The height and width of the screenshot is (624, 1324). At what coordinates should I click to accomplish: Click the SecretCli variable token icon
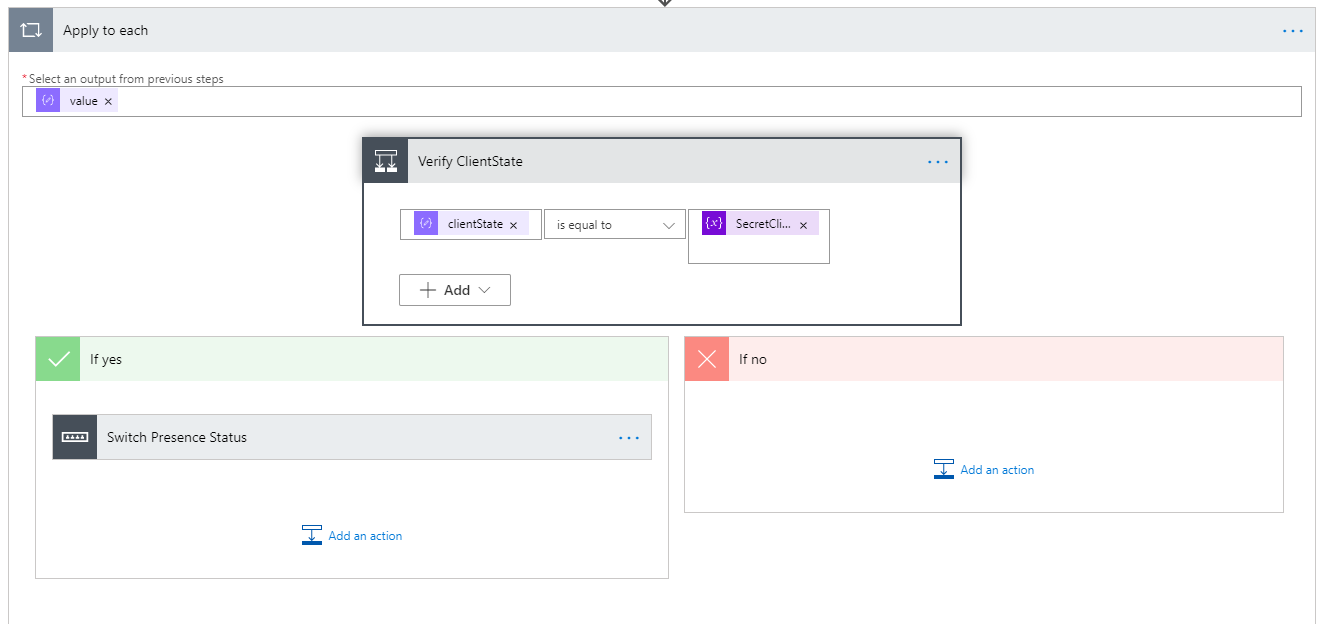(x=714, y=224)
